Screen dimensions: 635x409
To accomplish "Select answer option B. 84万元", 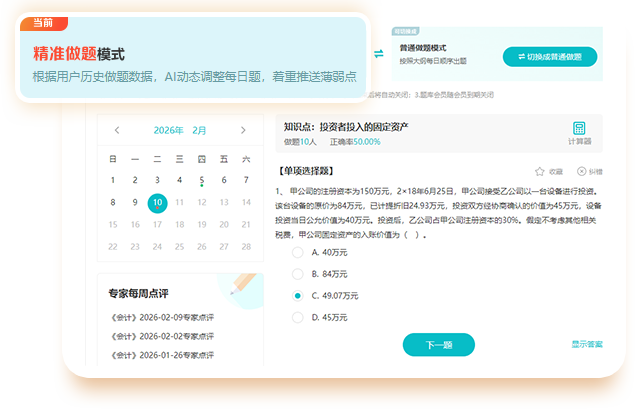I will [x=297, y=274].
